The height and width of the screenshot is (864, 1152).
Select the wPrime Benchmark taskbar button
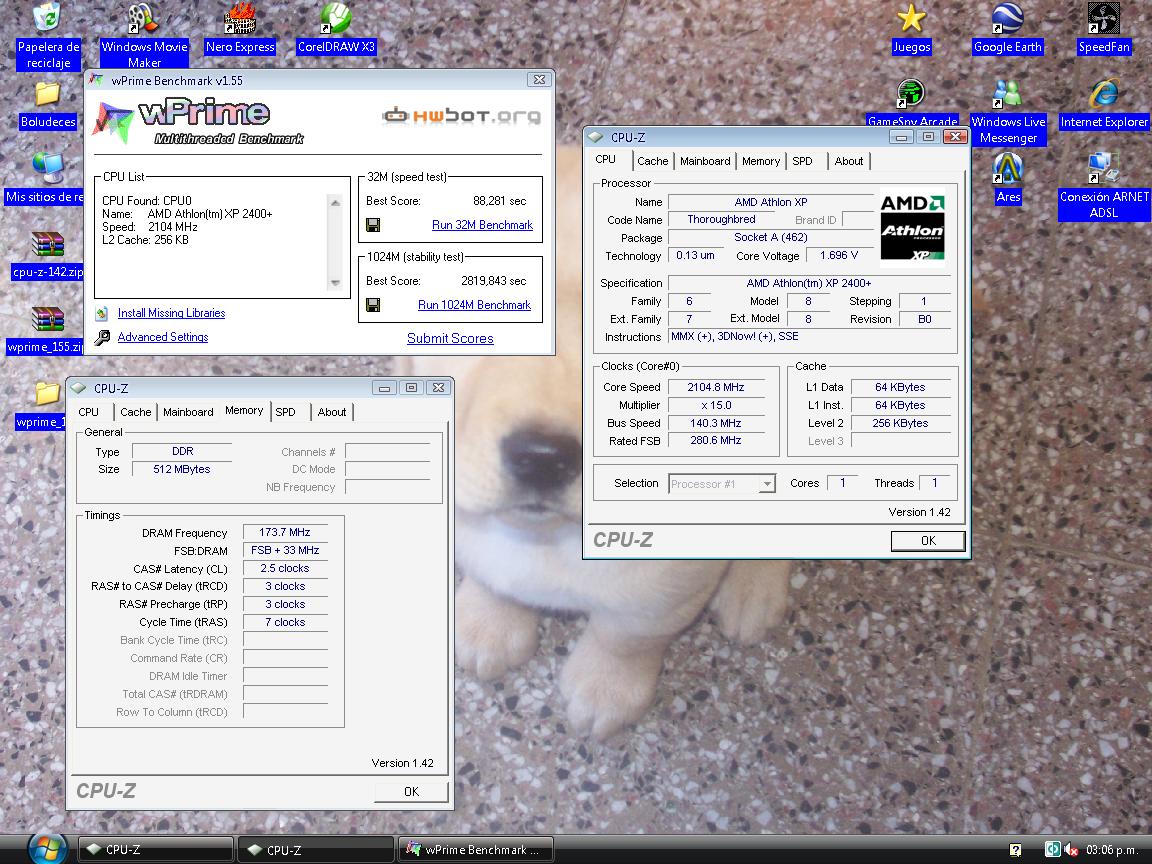[475, 849]
